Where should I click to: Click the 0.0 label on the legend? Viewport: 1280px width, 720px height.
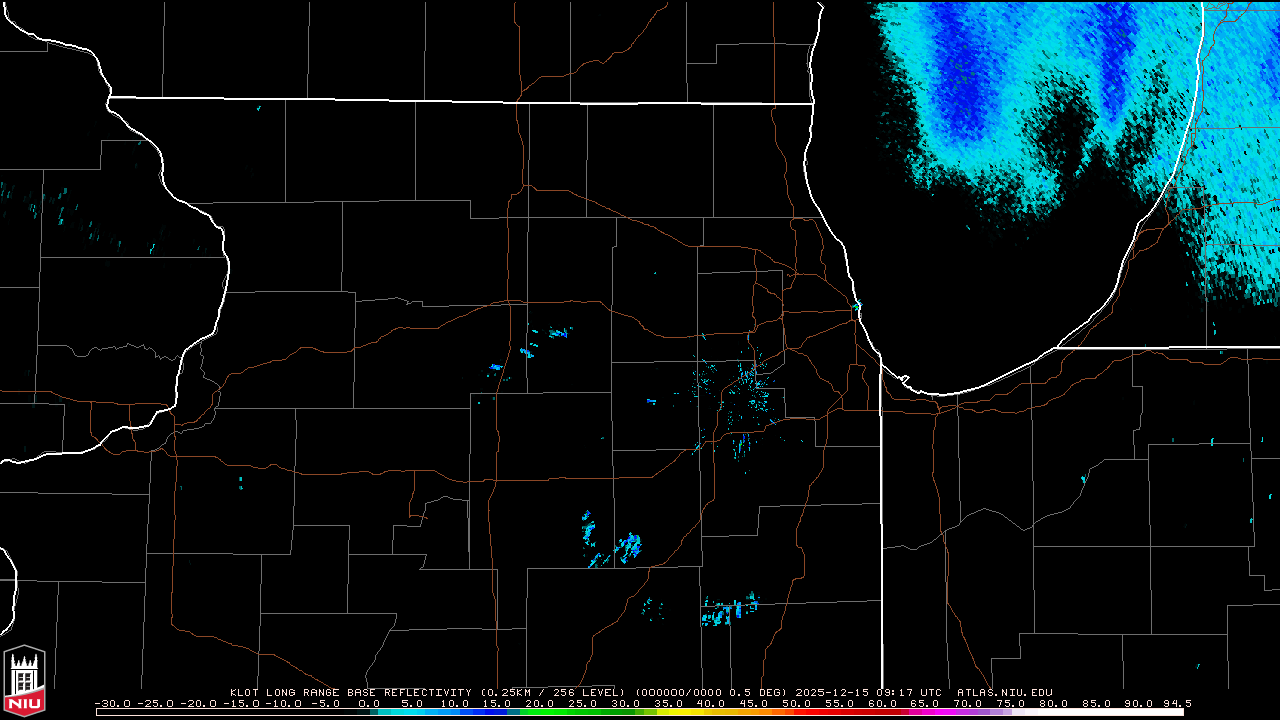pos(369,703)
